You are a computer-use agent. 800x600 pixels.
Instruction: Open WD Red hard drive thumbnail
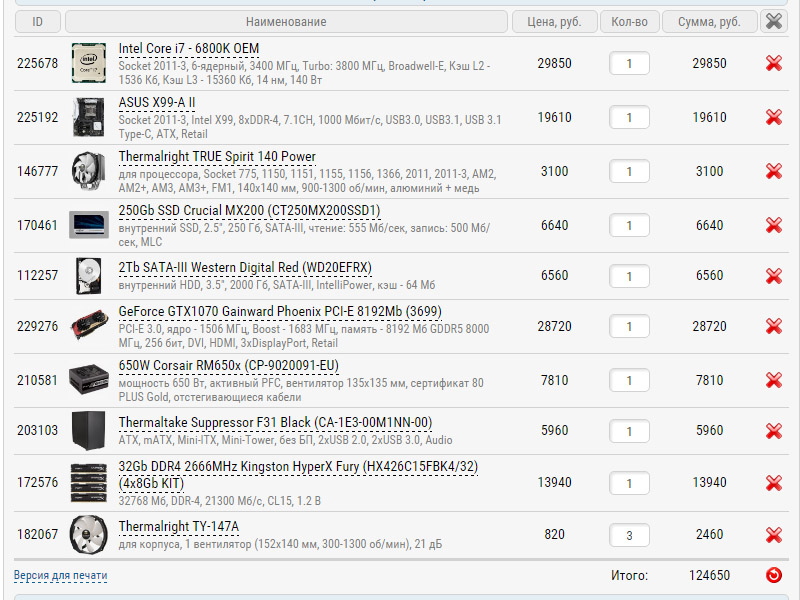tap(89, 276)
